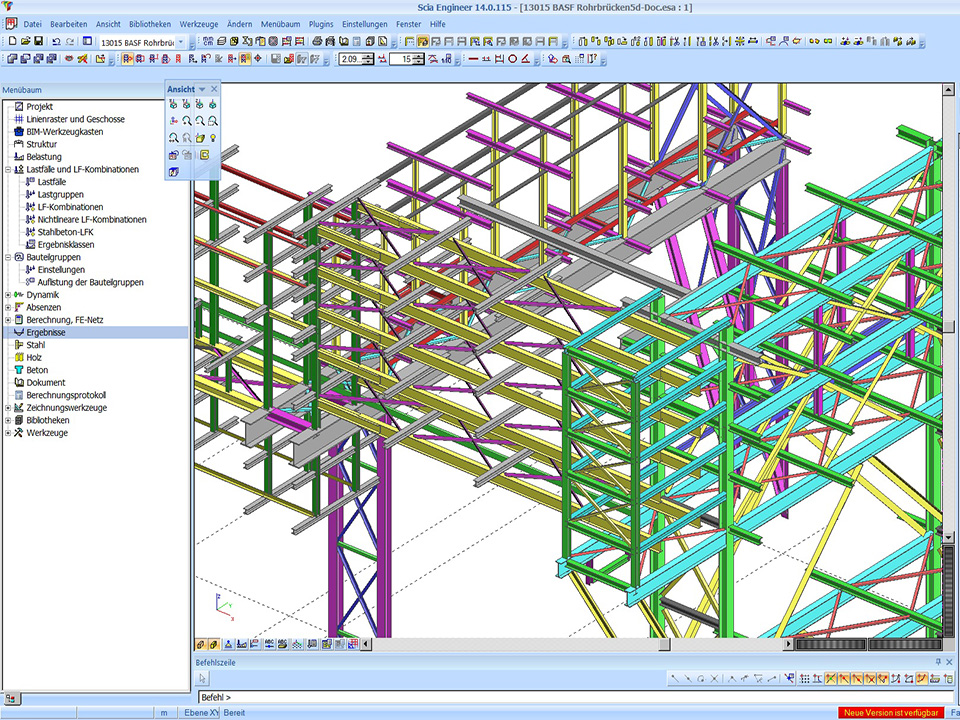Open the Bibliotheken menu
This screenshot has height=720, width=960.
(x=149, y=23)
